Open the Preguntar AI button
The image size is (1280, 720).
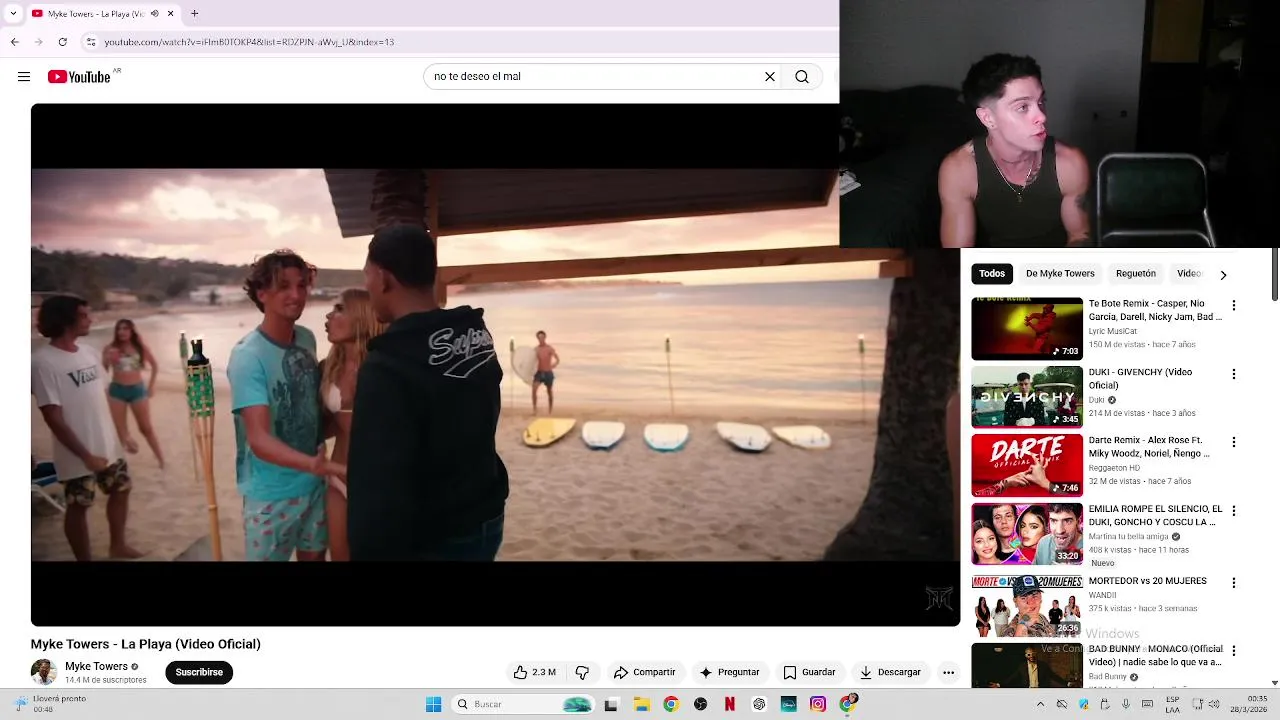pyautogui.click(x=730, y=673)
